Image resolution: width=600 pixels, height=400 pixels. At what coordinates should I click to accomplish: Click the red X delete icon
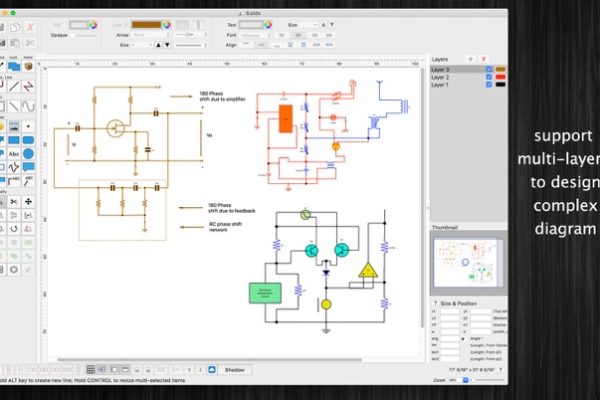click(x=29, y=27)
